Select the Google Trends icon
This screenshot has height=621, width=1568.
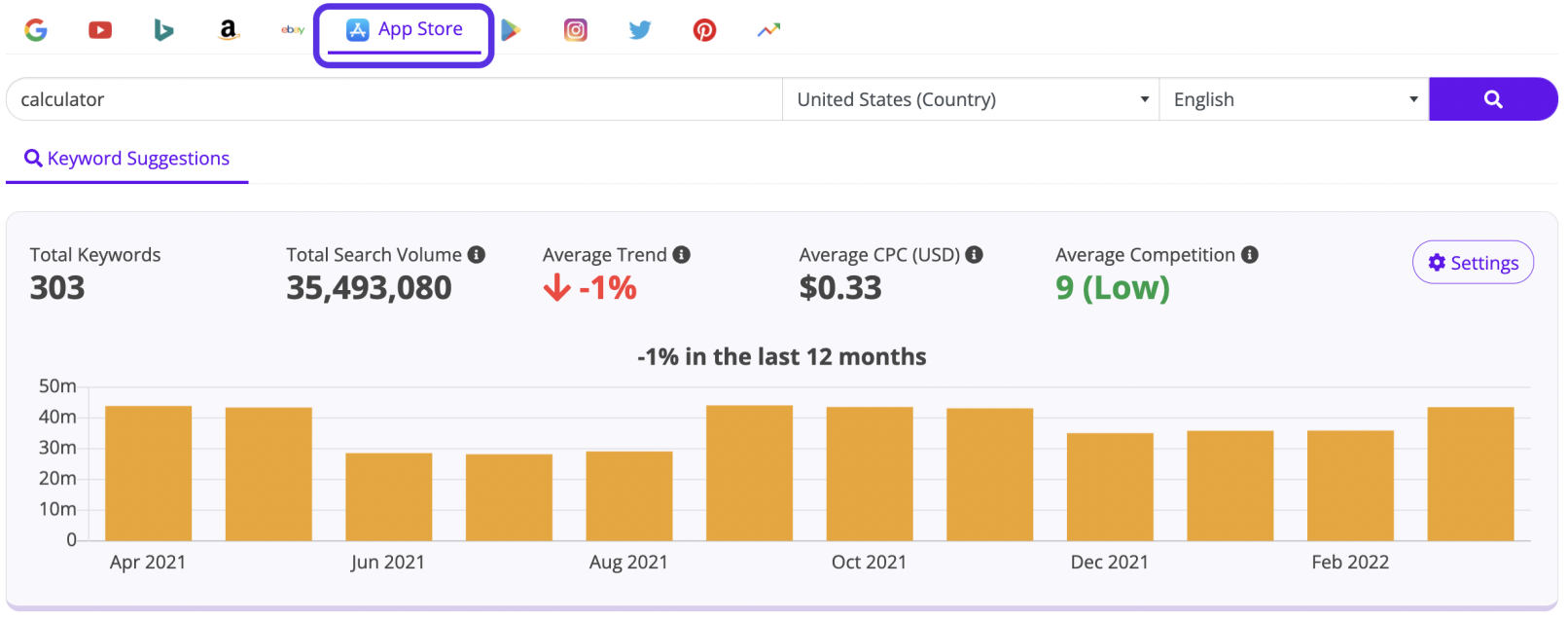point(768,29)
